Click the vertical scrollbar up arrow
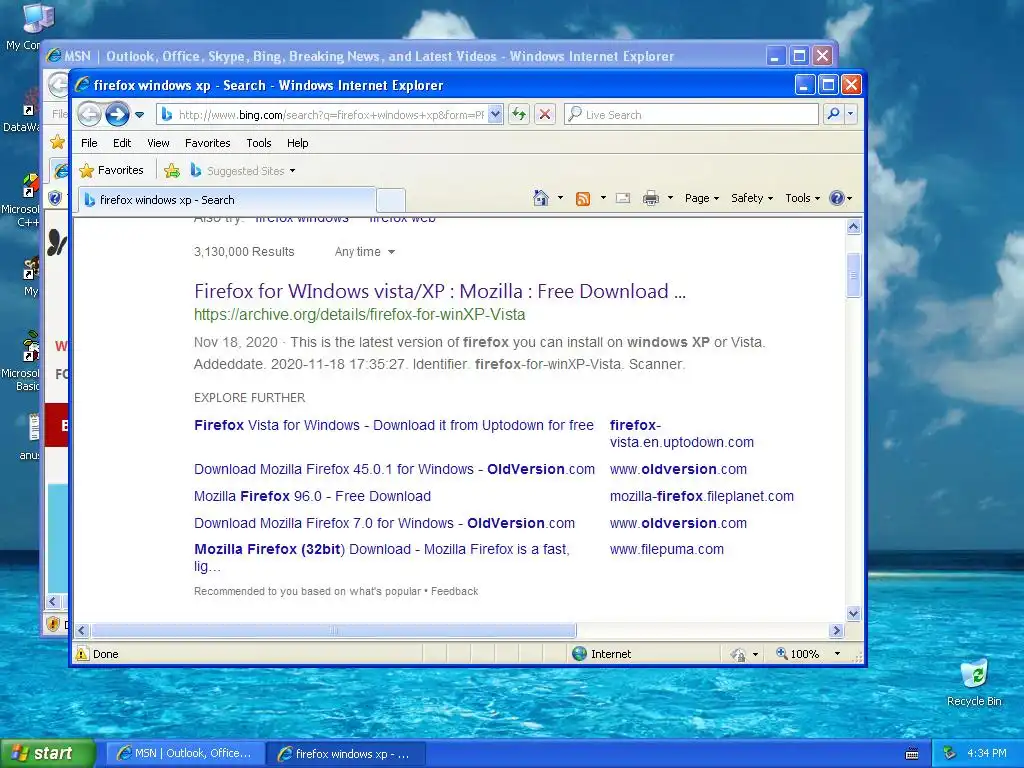 [x=854, y=227]
